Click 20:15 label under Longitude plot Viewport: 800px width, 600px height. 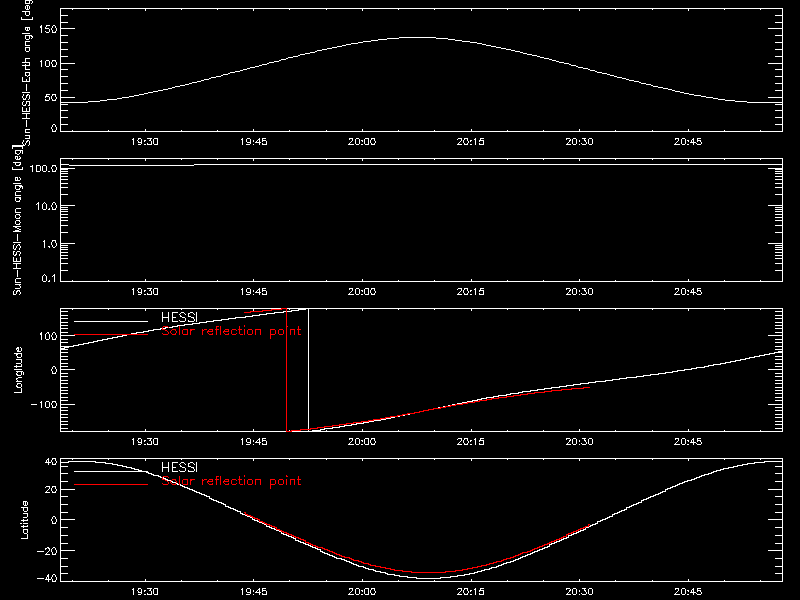pos(470,442)
